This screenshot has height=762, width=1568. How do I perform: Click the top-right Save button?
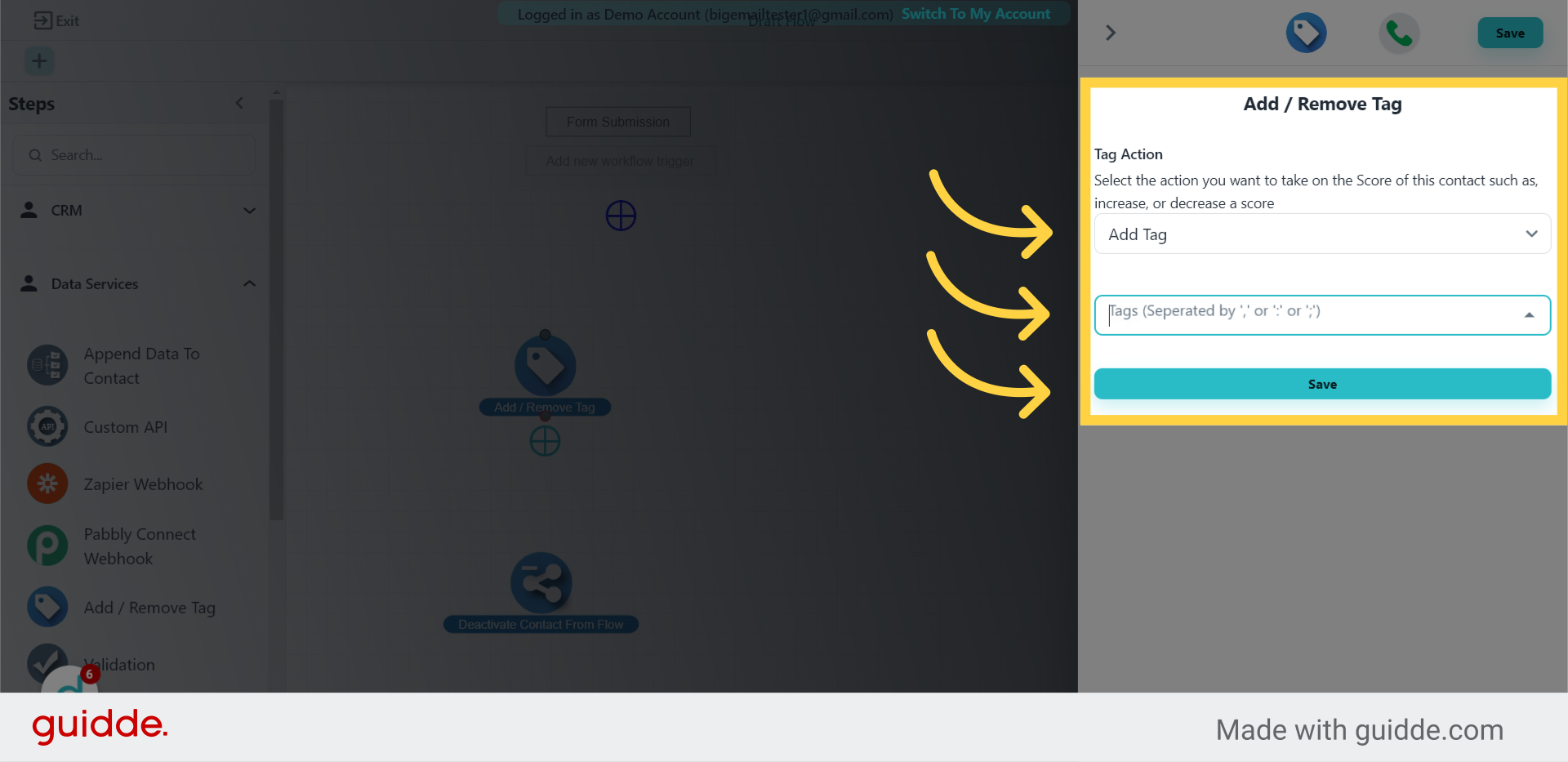click(1510, 33)
